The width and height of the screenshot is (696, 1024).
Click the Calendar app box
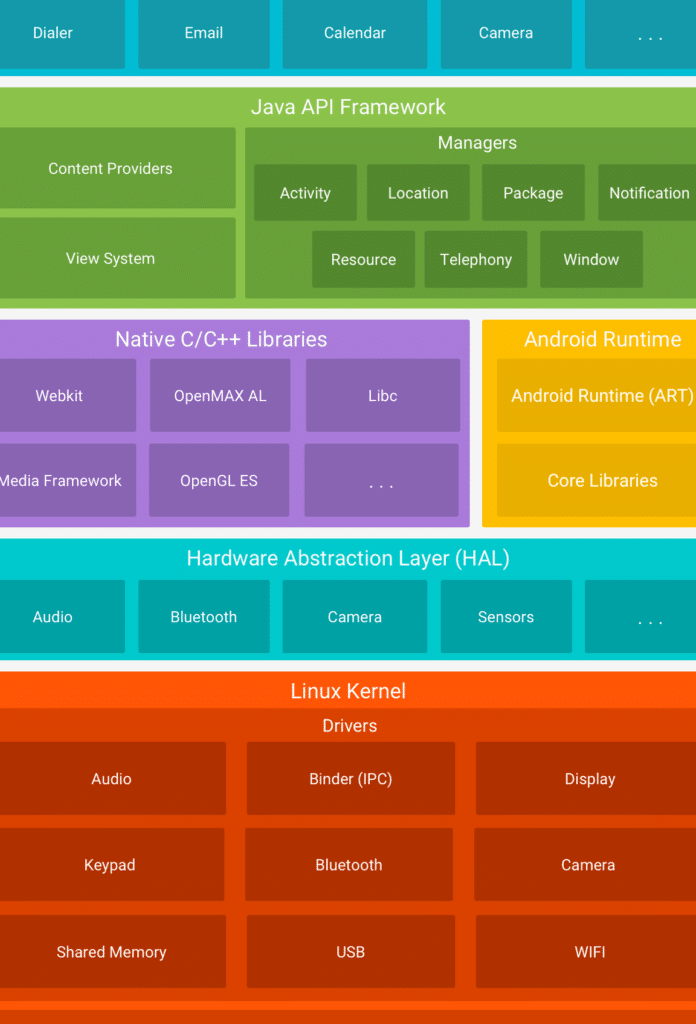(x=355, y=34)
